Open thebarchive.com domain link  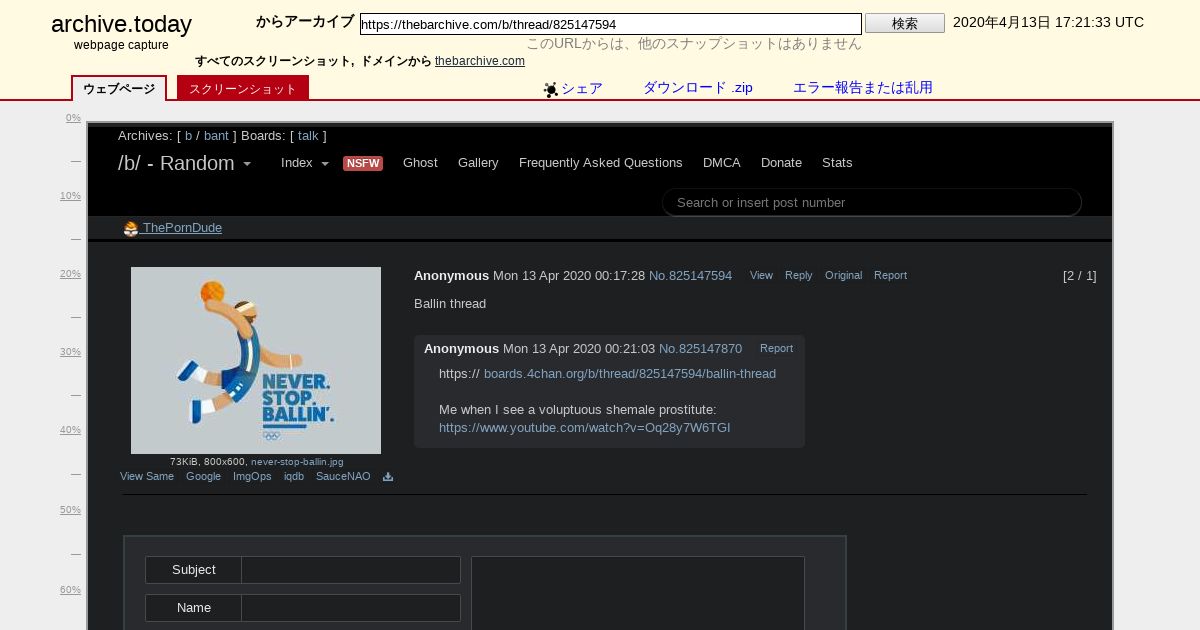point(480,61)
